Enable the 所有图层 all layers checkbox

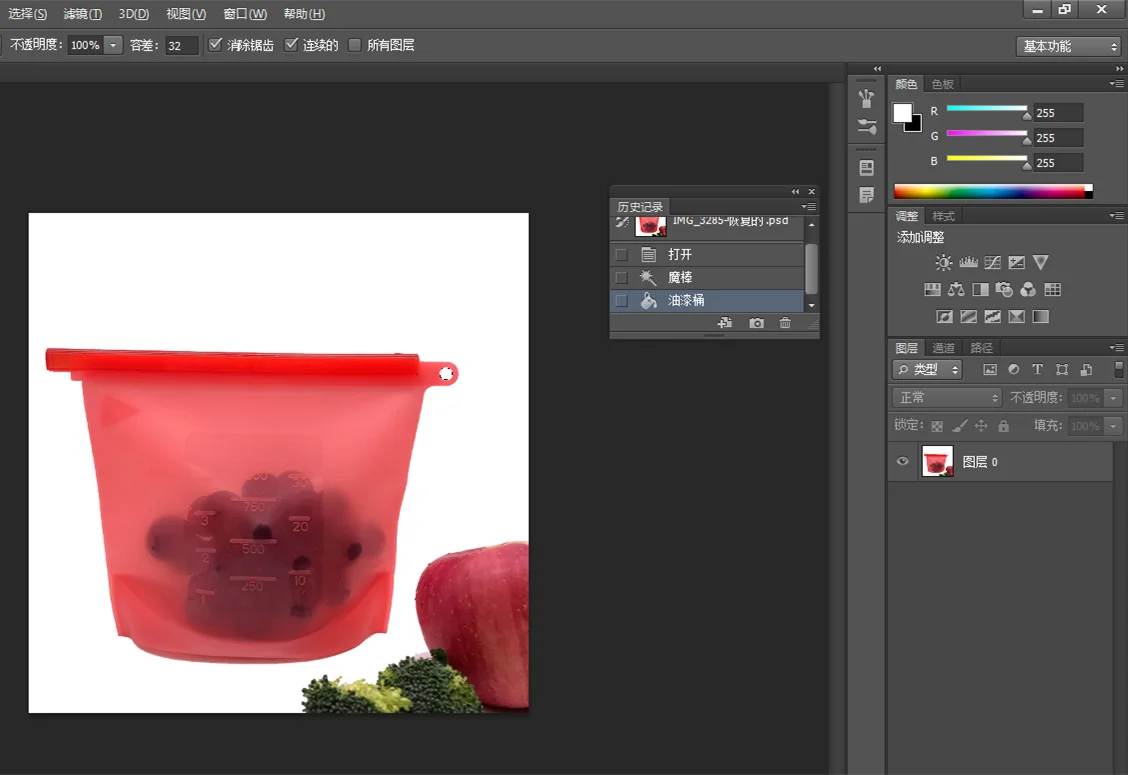point(354,45)
